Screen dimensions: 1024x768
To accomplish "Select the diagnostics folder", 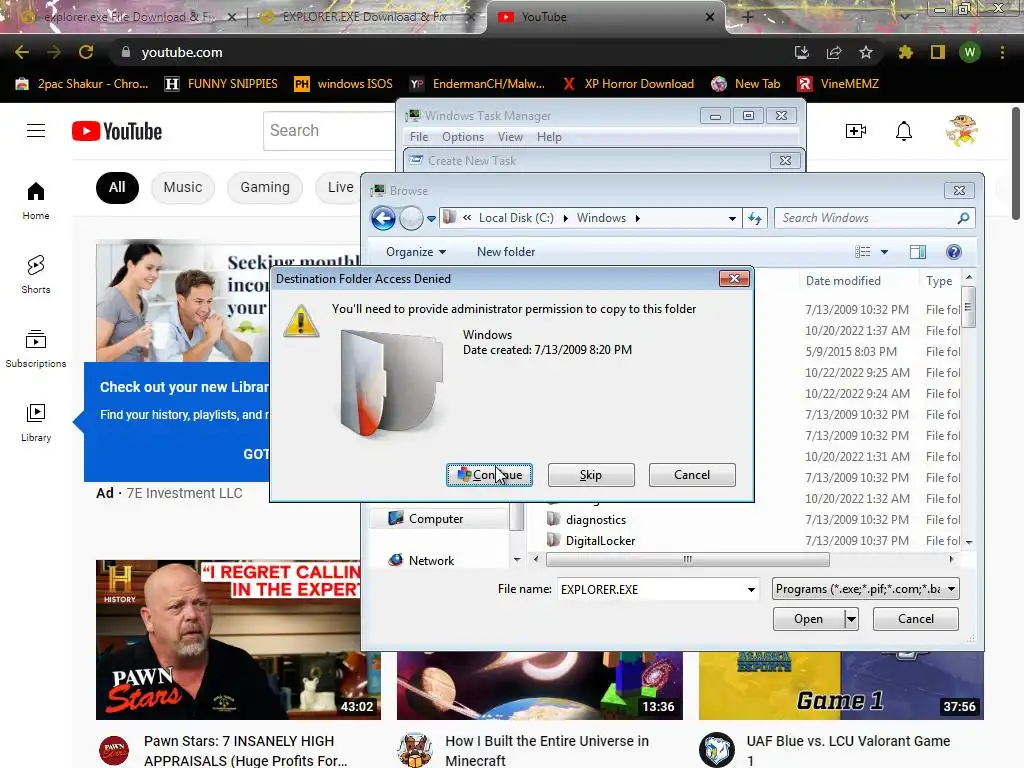I will coord(596,520).
